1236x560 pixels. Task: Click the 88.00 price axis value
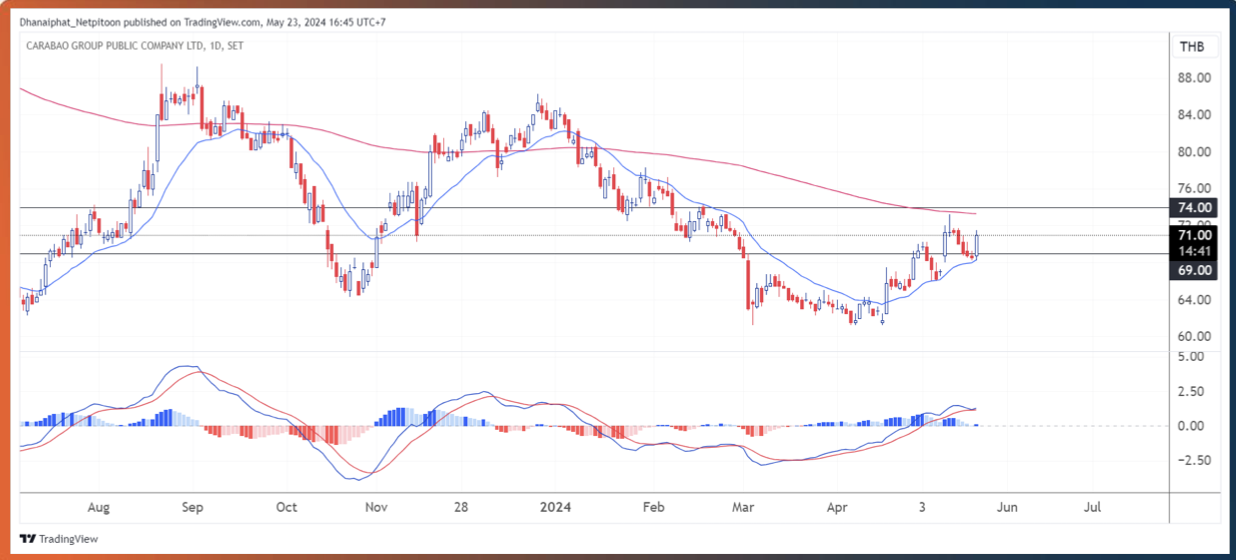(1196, 78)
